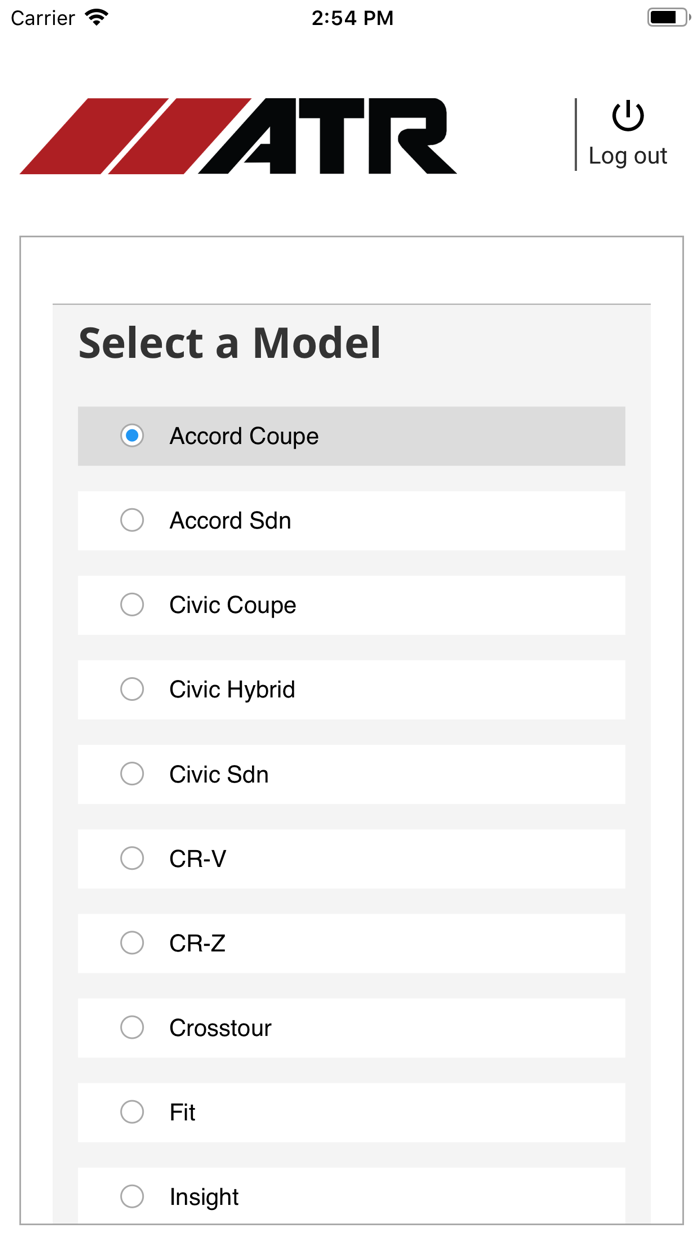Tap the Crosstour model row label
Viewport: 700px width, 1244px height.
tap(221, 1028)
